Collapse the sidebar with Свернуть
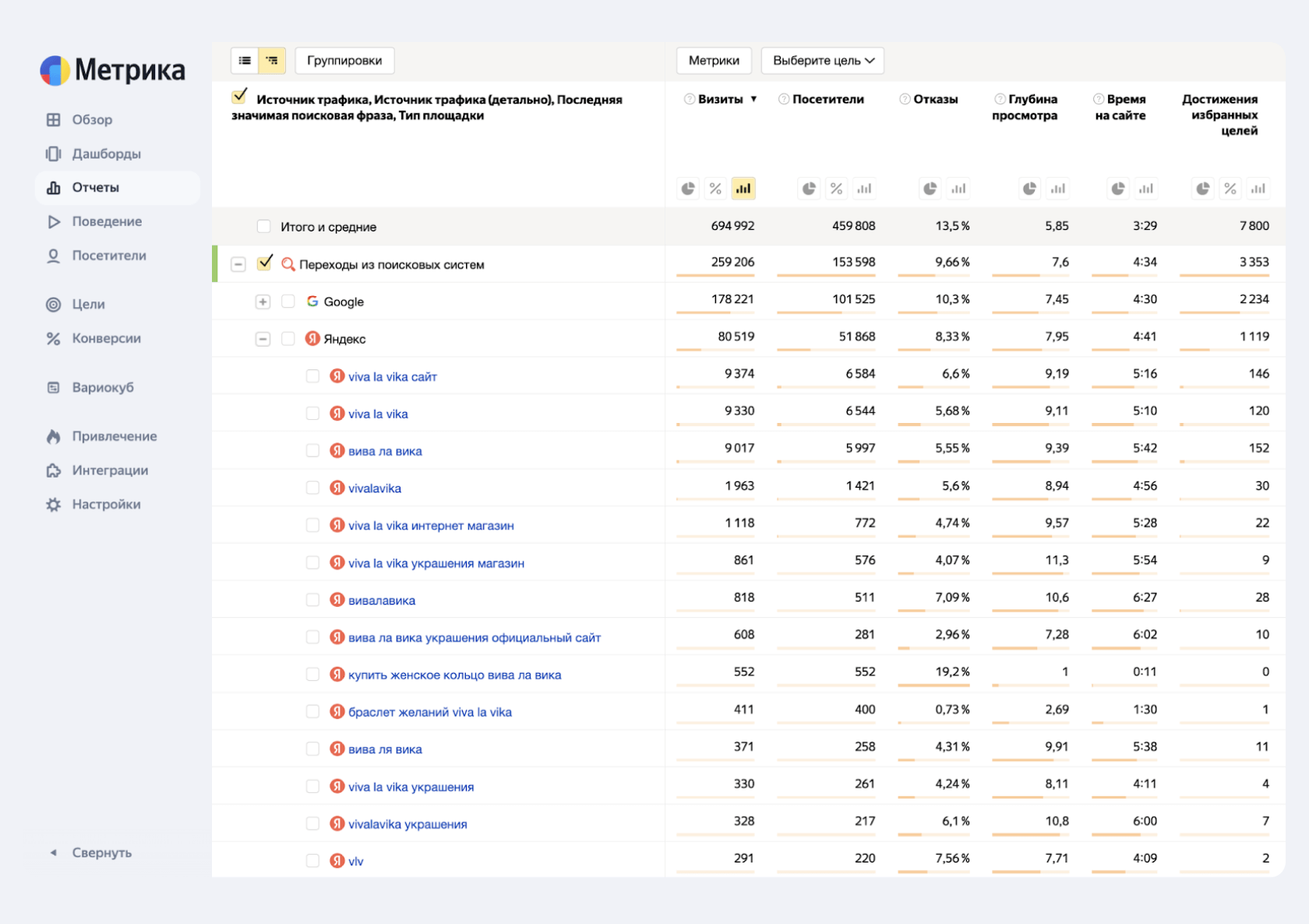The height and width of the screenshot is (924, 1309). 92,852
